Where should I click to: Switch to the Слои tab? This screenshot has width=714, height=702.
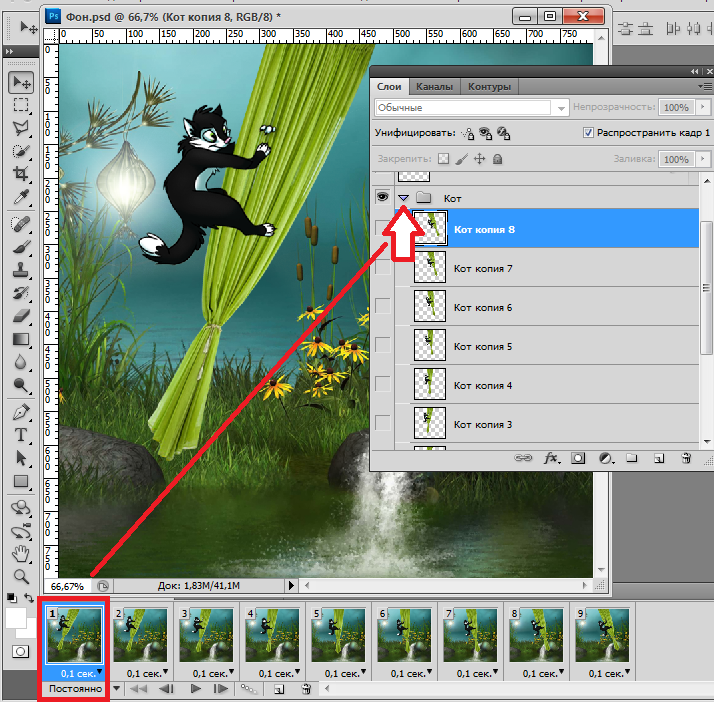point(389,86)
